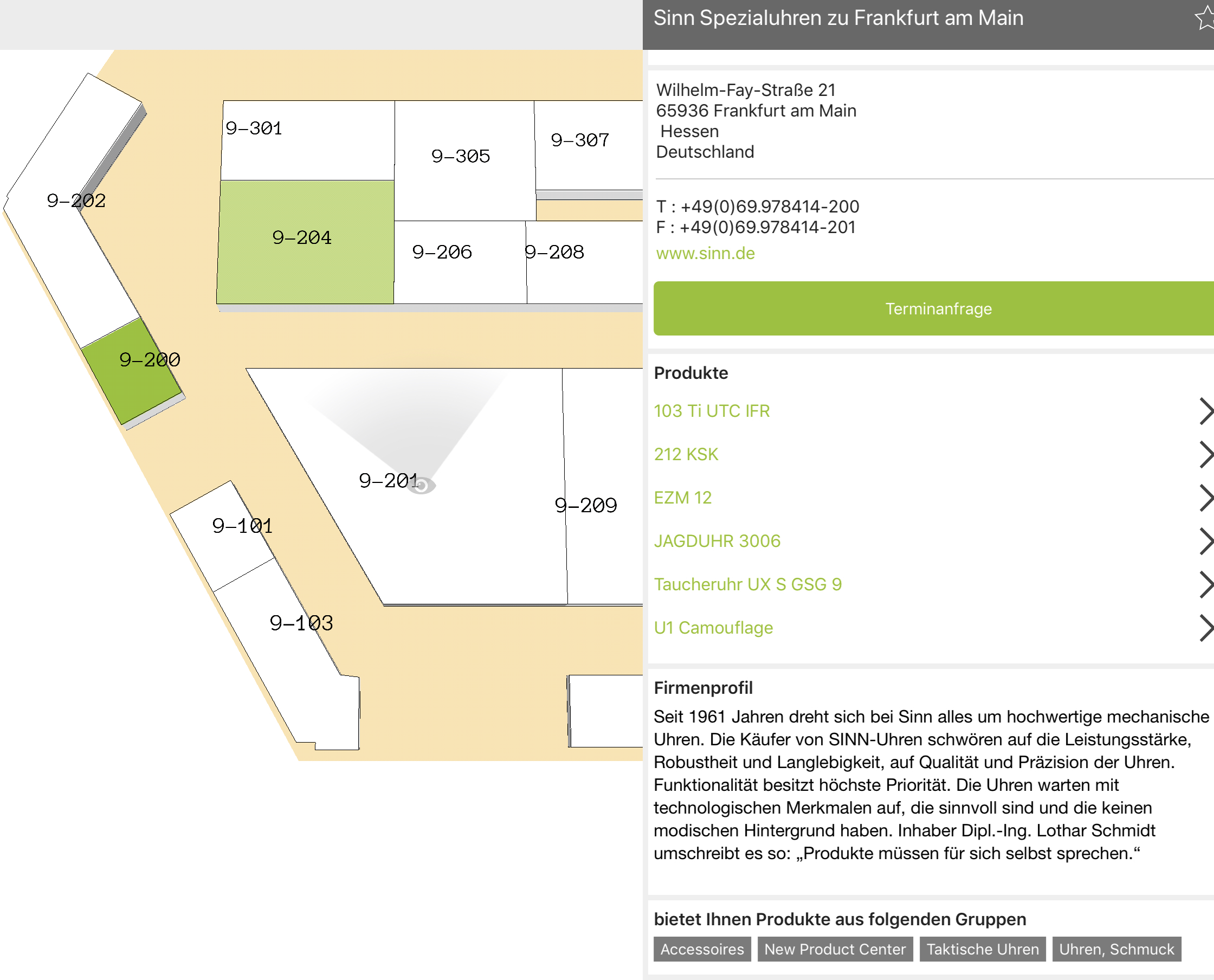Image resolution: width=1214 pixels, height=980 pixels.
Task: Expand the 103 Ti UTC IFR product chevron
Action: click(x=1205, y=411)
